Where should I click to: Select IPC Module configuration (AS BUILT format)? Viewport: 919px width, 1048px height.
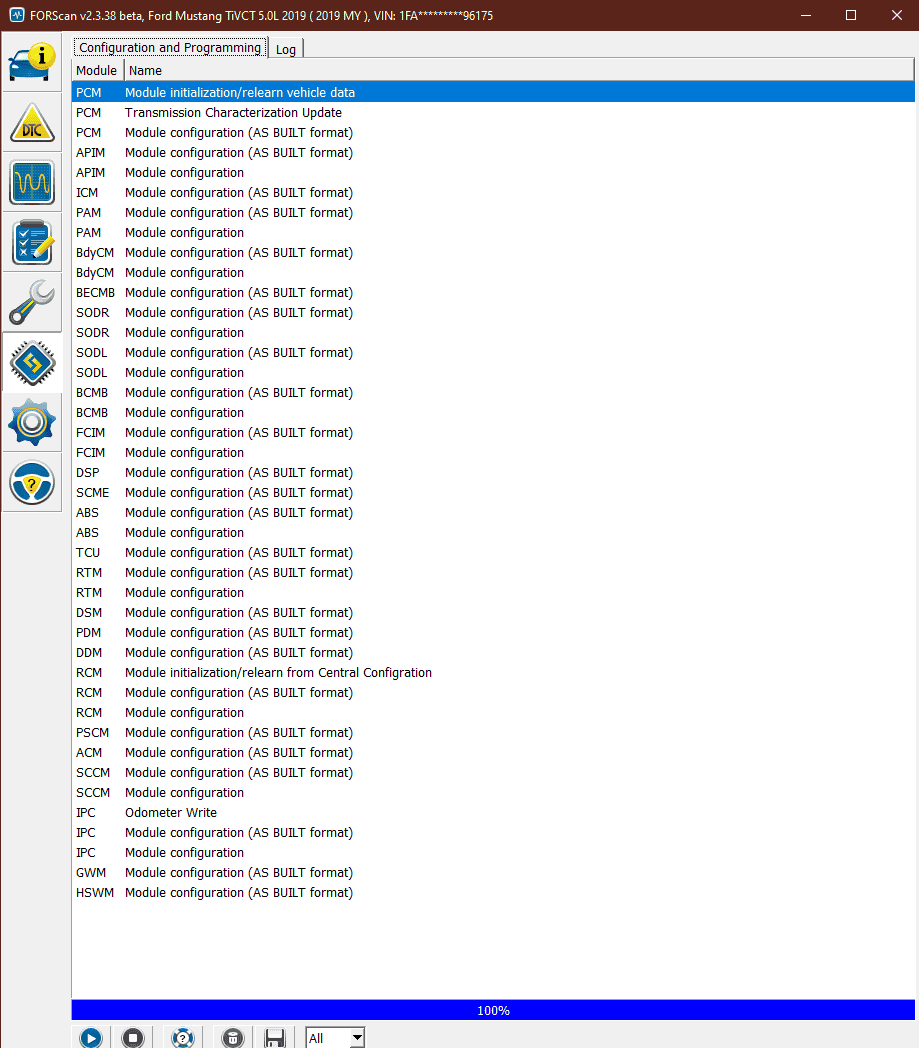pyautogui.click(x=493, y=833)
